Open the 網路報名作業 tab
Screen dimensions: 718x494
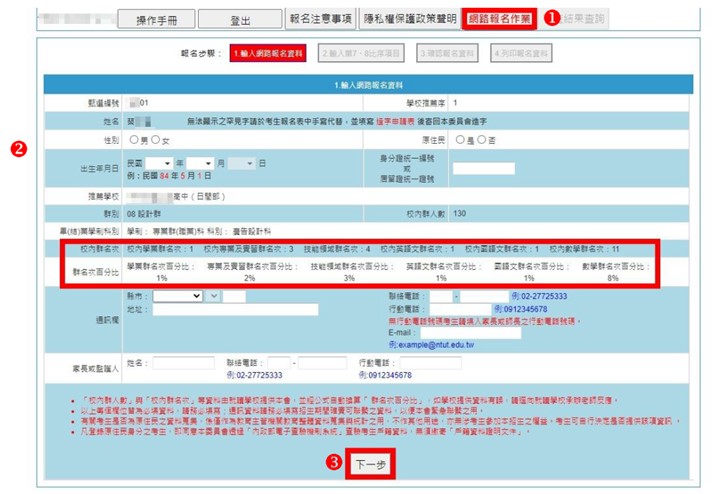tap(499, 18)
